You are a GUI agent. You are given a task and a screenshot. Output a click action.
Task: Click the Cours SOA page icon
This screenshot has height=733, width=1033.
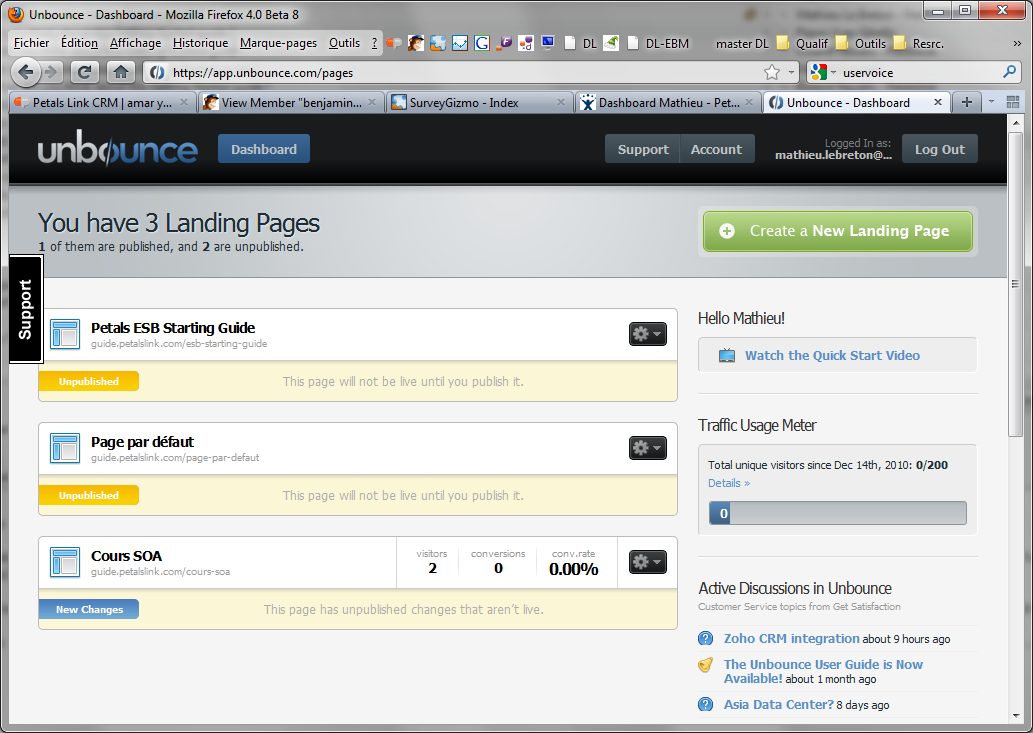click(x=65, y=562)
